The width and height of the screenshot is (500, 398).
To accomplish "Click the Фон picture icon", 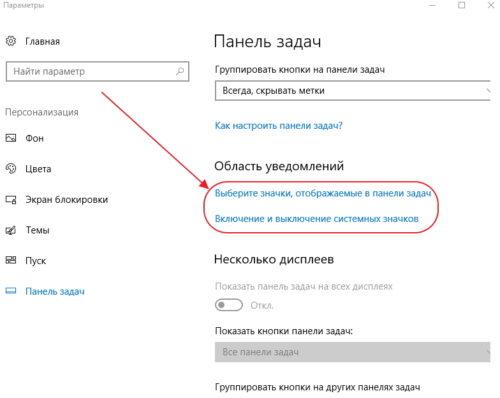I will [11, 138].
